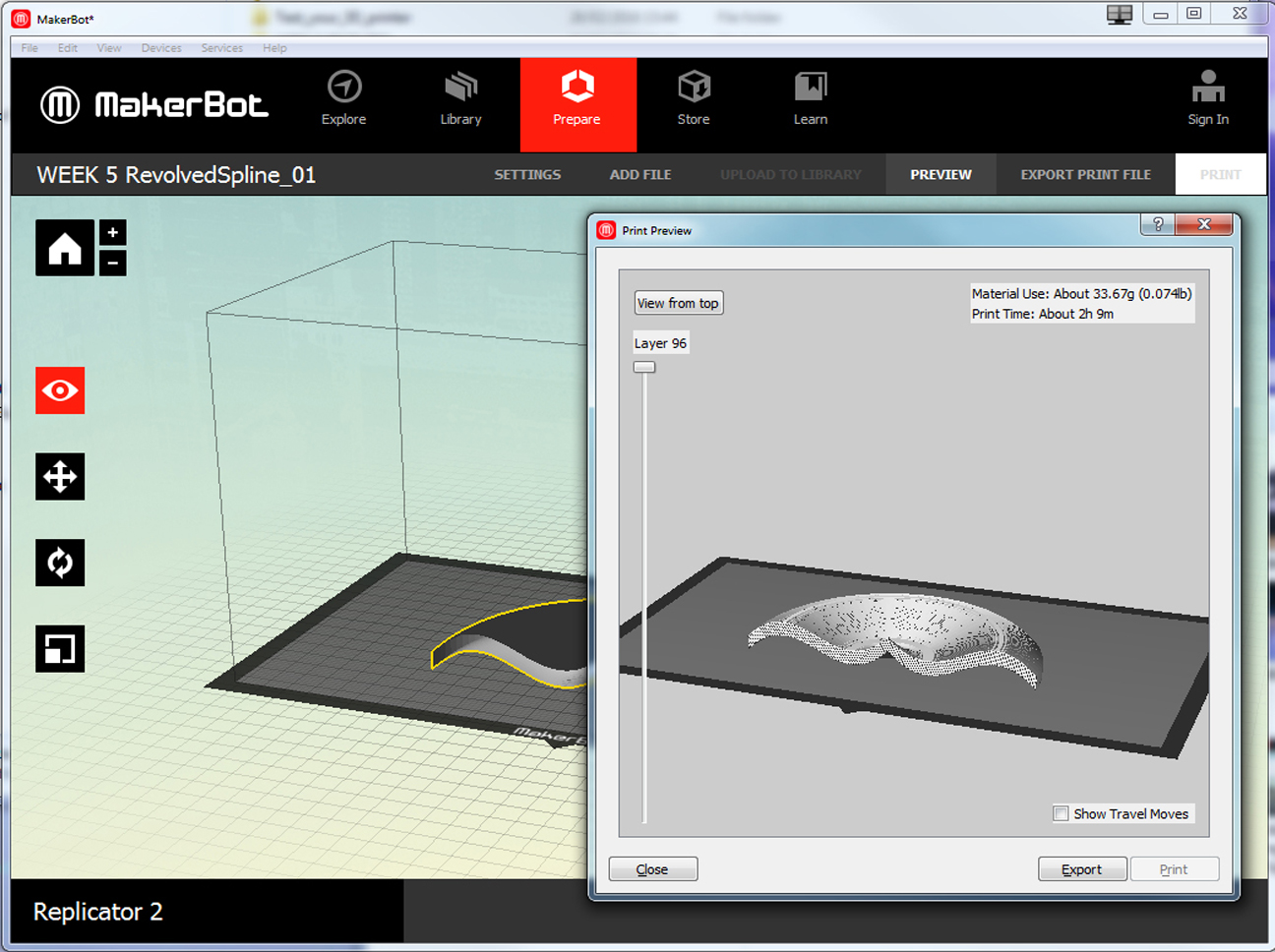Image resolution: width=1275 pixels, height=952 pixels.
Task: Click the Close button in Print Preview
Action: (x=653, y=869)
